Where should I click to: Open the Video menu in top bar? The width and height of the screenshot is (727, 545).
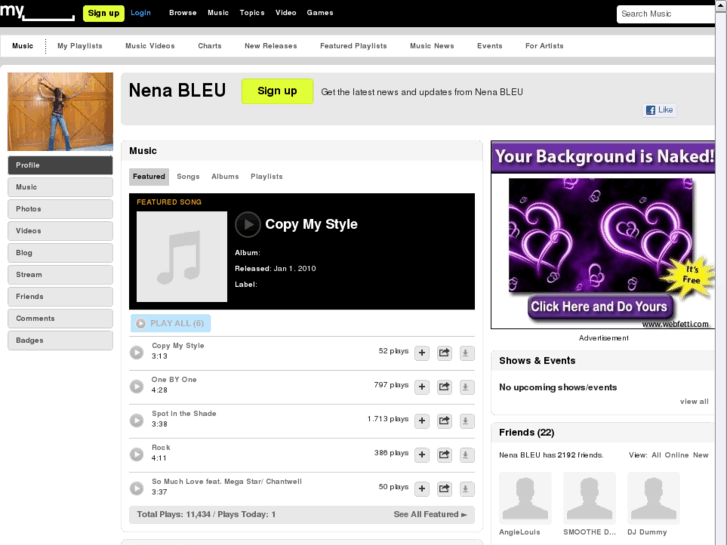point(286,13)
